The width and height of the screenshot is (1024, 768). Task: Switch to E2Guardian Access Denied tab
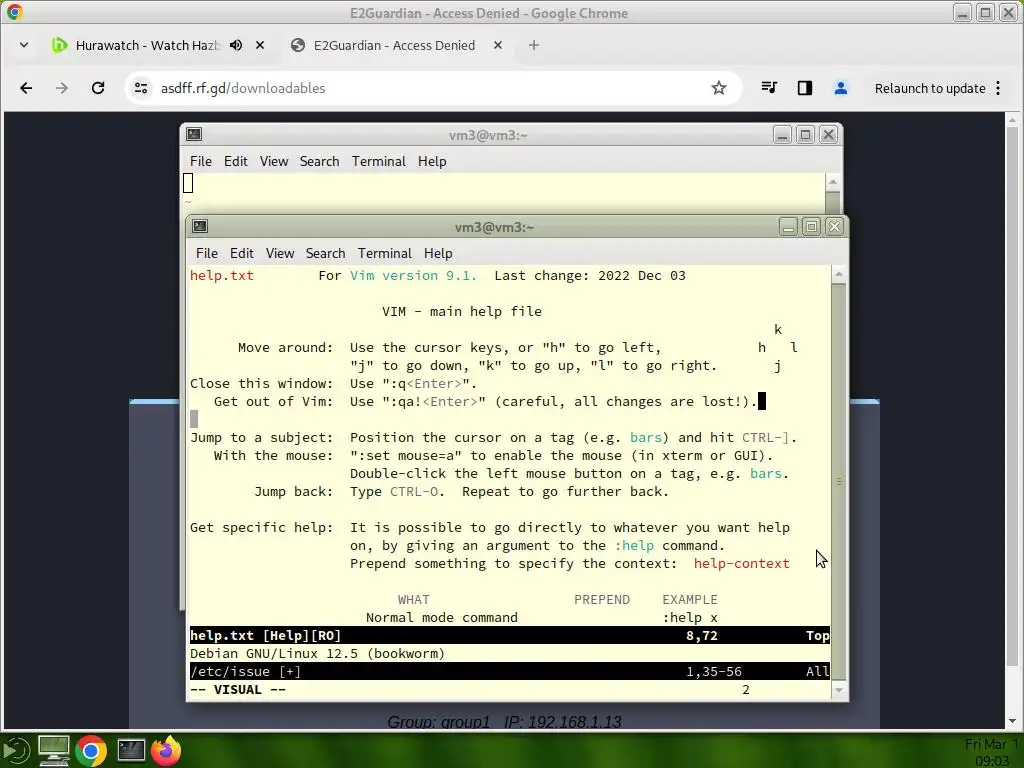[394, 45]
